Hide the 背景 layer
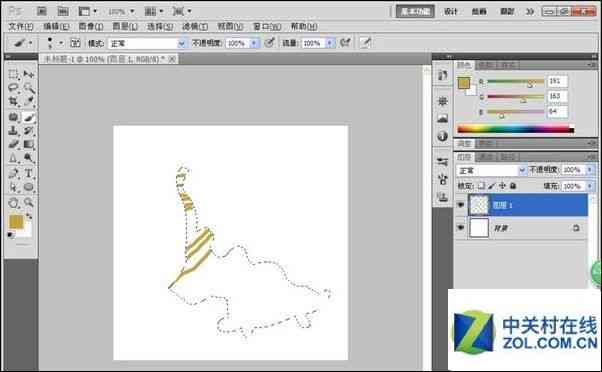602x372 pixels. click(x=460, y=228)
